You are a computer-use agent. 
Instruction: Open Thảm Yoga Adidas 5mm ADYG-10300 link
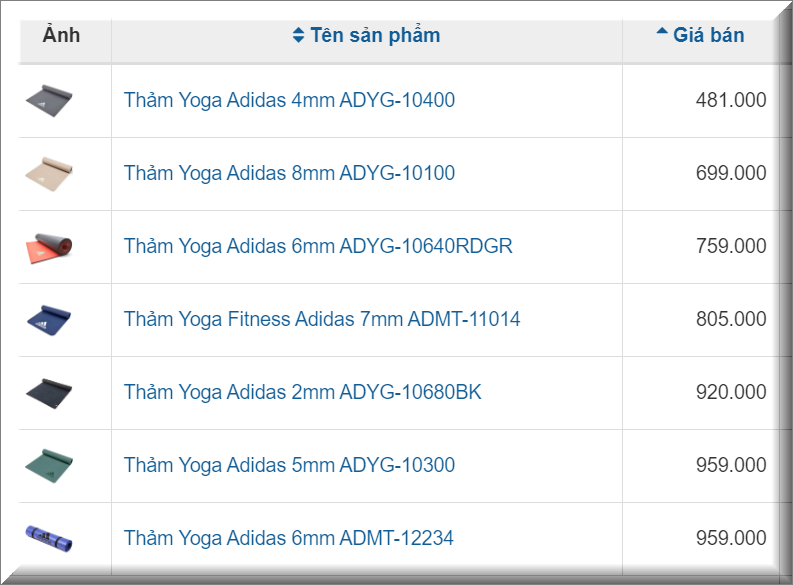289,465
